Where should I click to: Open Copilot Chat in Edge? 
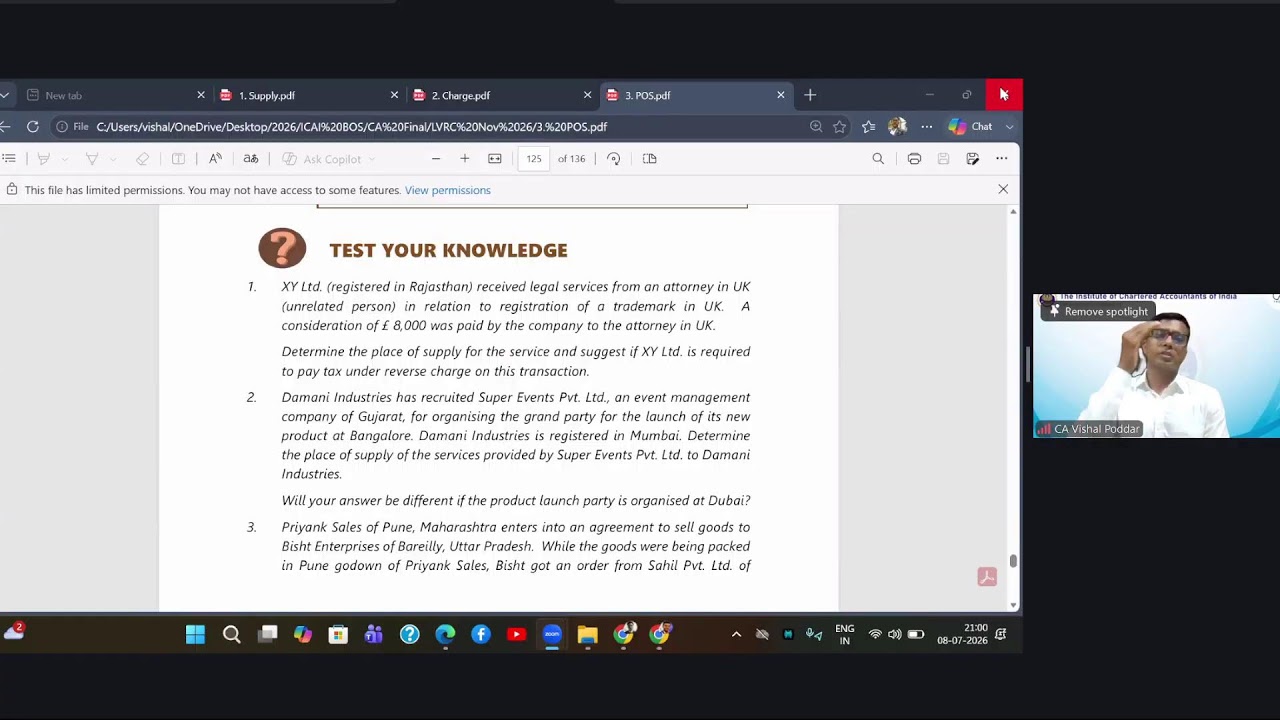970,127
